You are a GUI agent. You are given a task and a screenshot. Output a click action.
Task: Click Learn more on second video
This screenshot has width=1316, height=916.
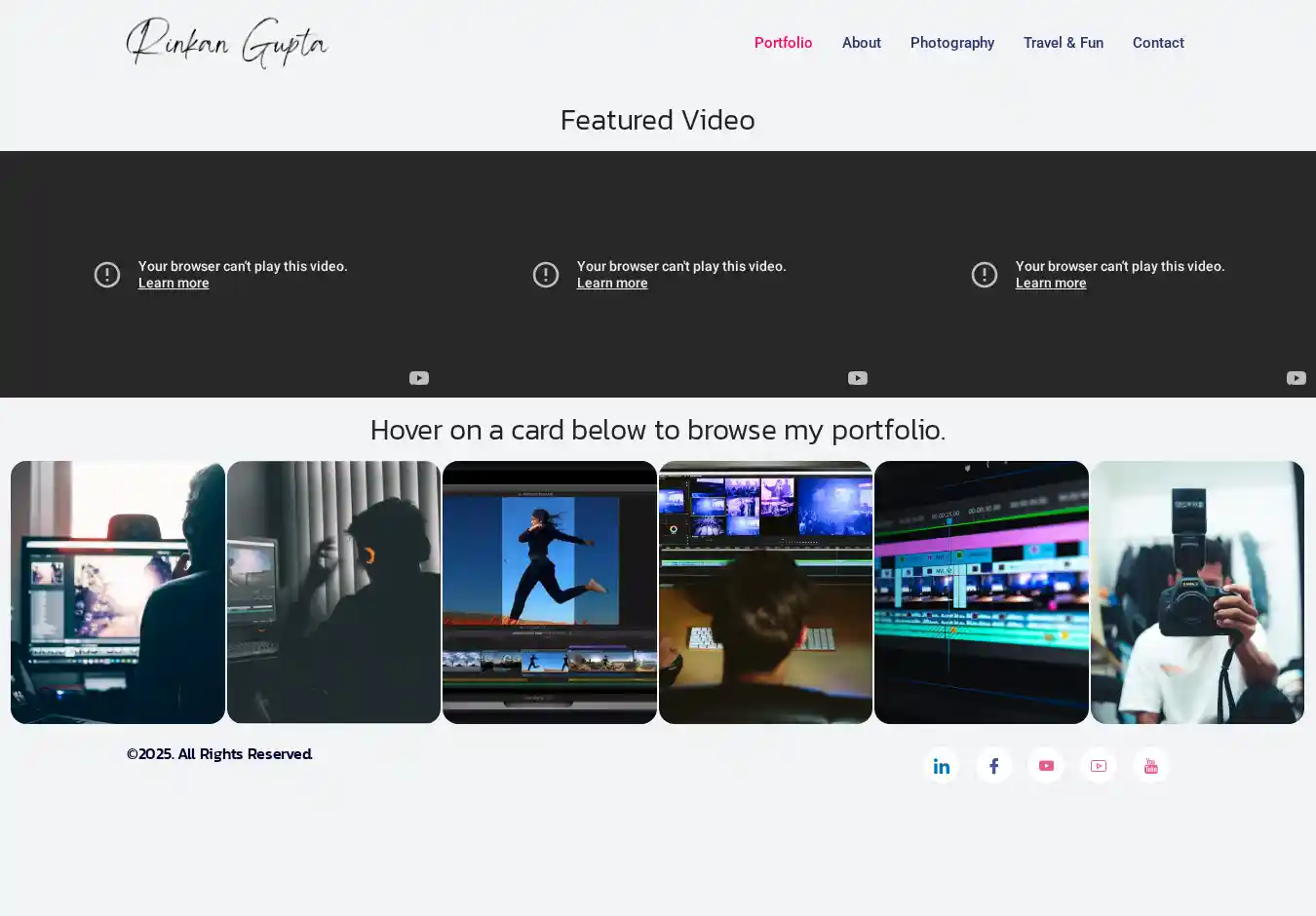tap(612, 284)
